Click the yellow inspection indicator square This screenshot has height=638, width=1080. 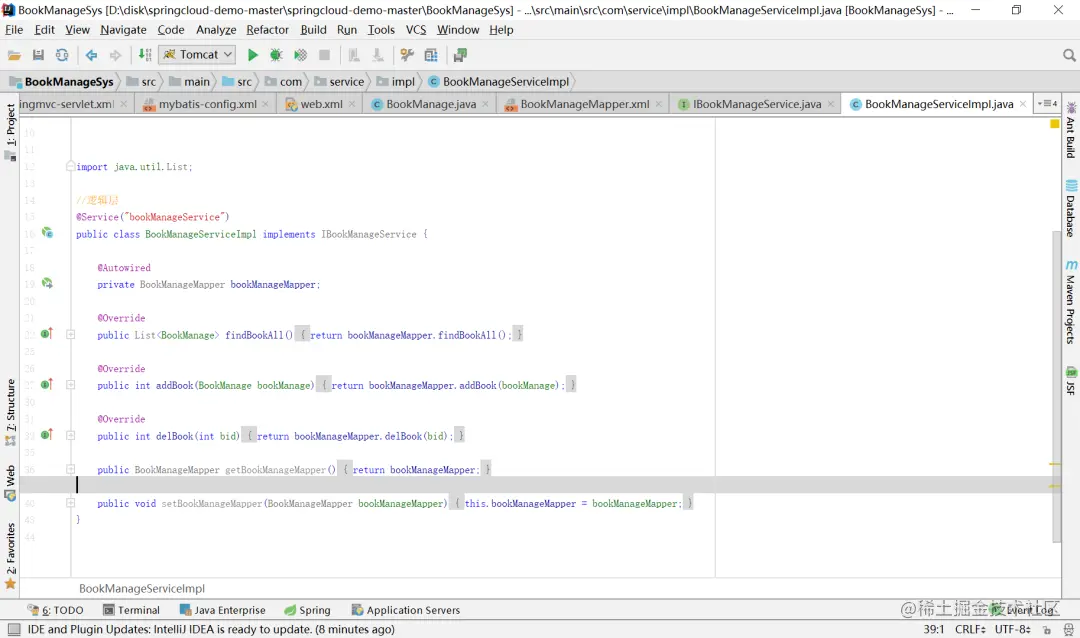pyautogui.click(x=1055, y=124)
